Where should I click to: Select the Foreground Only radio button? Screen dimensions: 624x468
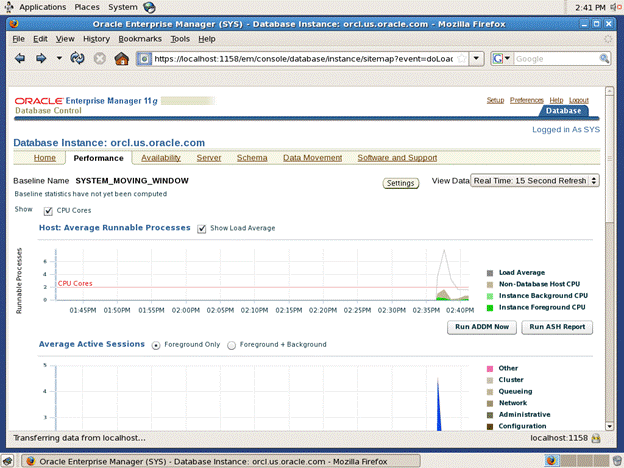pos(156,345)
